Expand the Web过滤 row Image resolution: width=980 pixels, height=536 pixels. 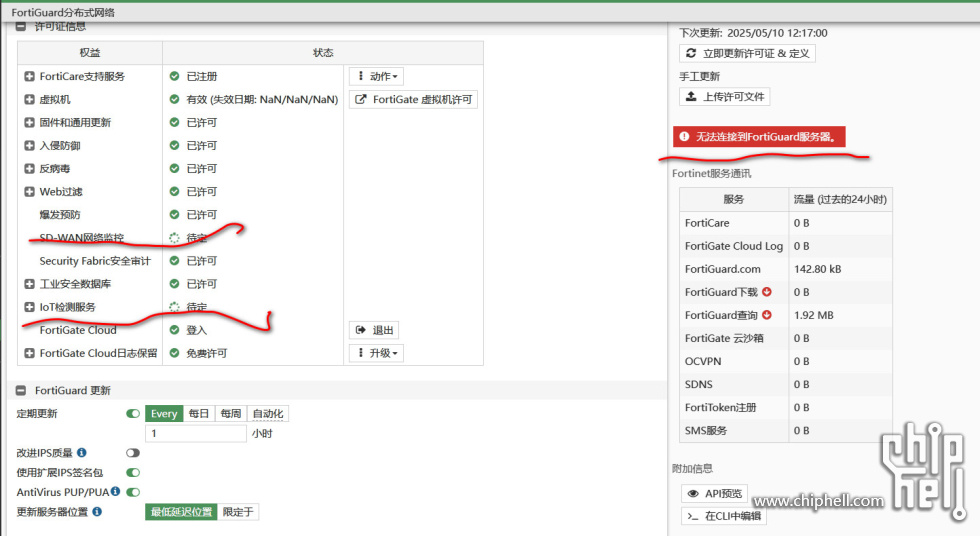tap(29, 192)
